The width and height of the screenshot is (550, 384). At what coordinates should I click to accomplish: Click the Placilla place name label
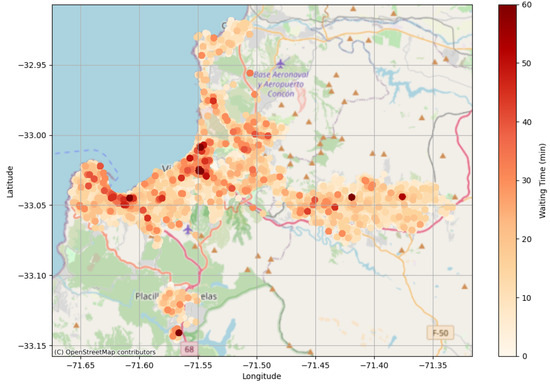pos(147,297)
